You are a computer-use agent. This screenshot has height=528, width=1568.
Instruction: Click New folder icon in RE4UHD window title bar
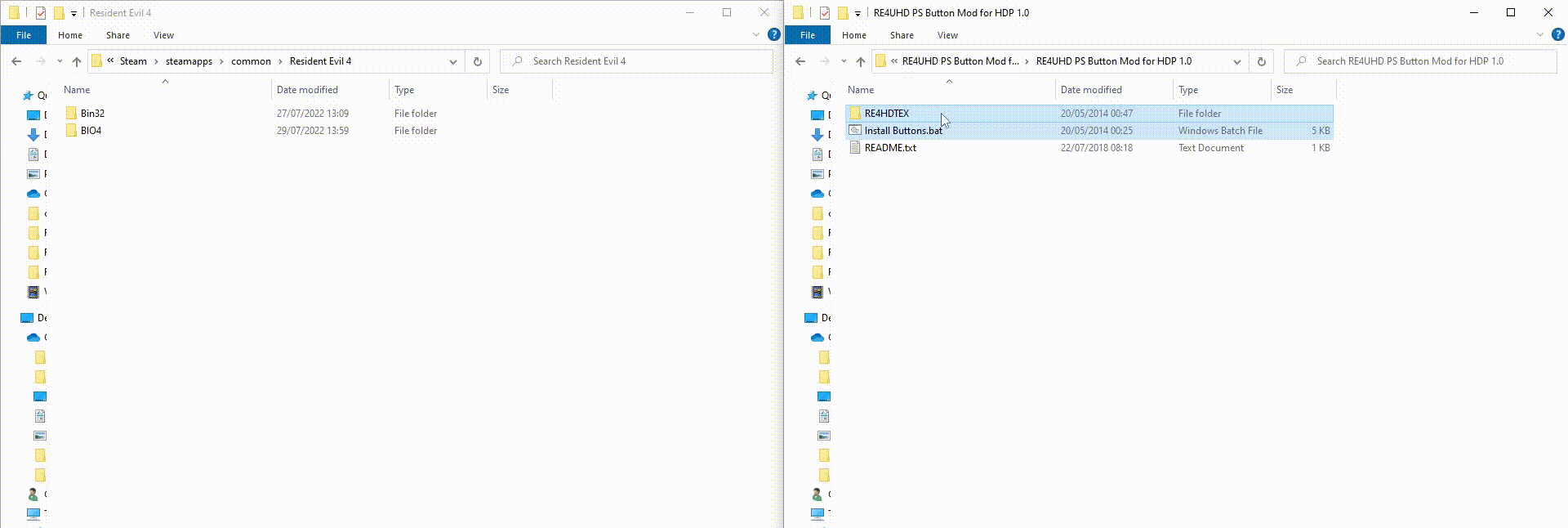point(842,13)
